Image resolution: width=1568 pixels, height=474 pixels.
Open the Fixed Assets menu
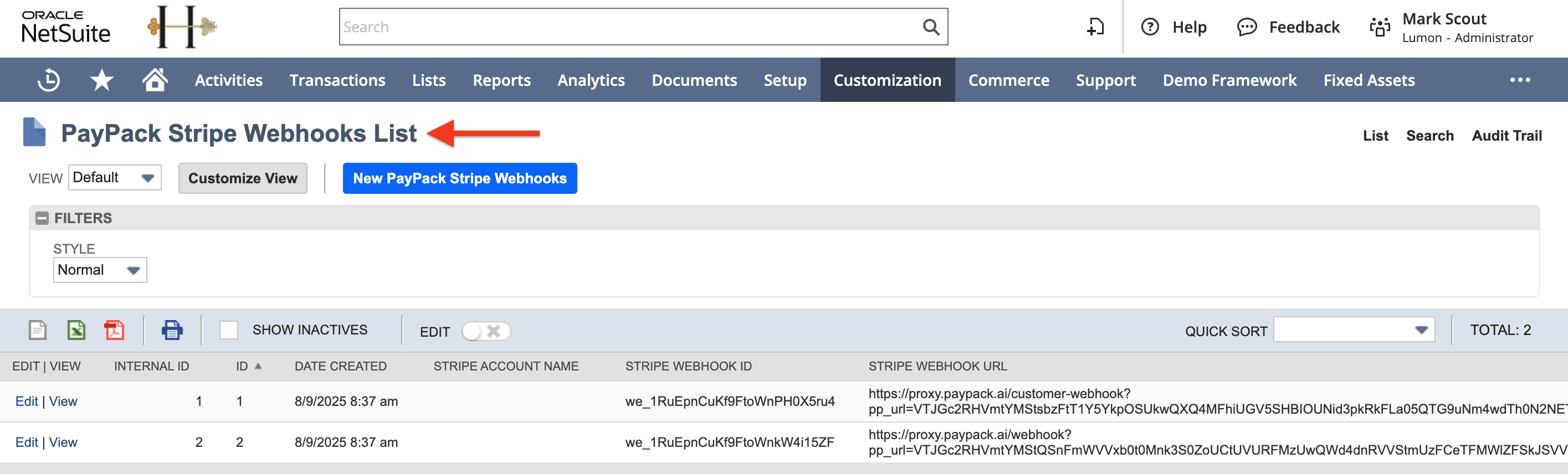(1369, 80)
